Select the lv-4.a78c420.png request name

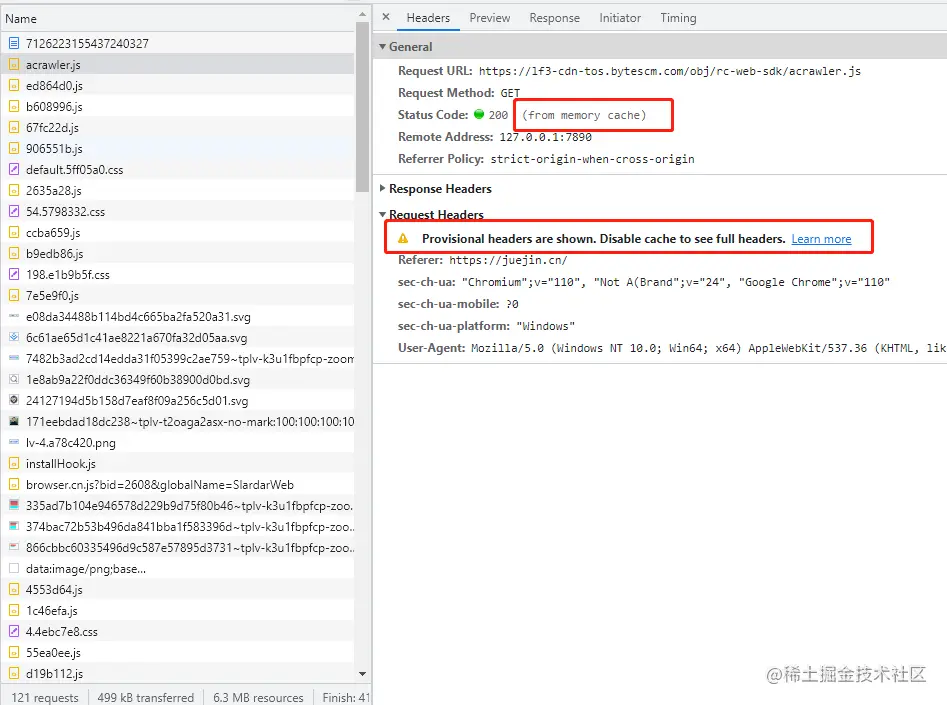[x=71, y=442]
